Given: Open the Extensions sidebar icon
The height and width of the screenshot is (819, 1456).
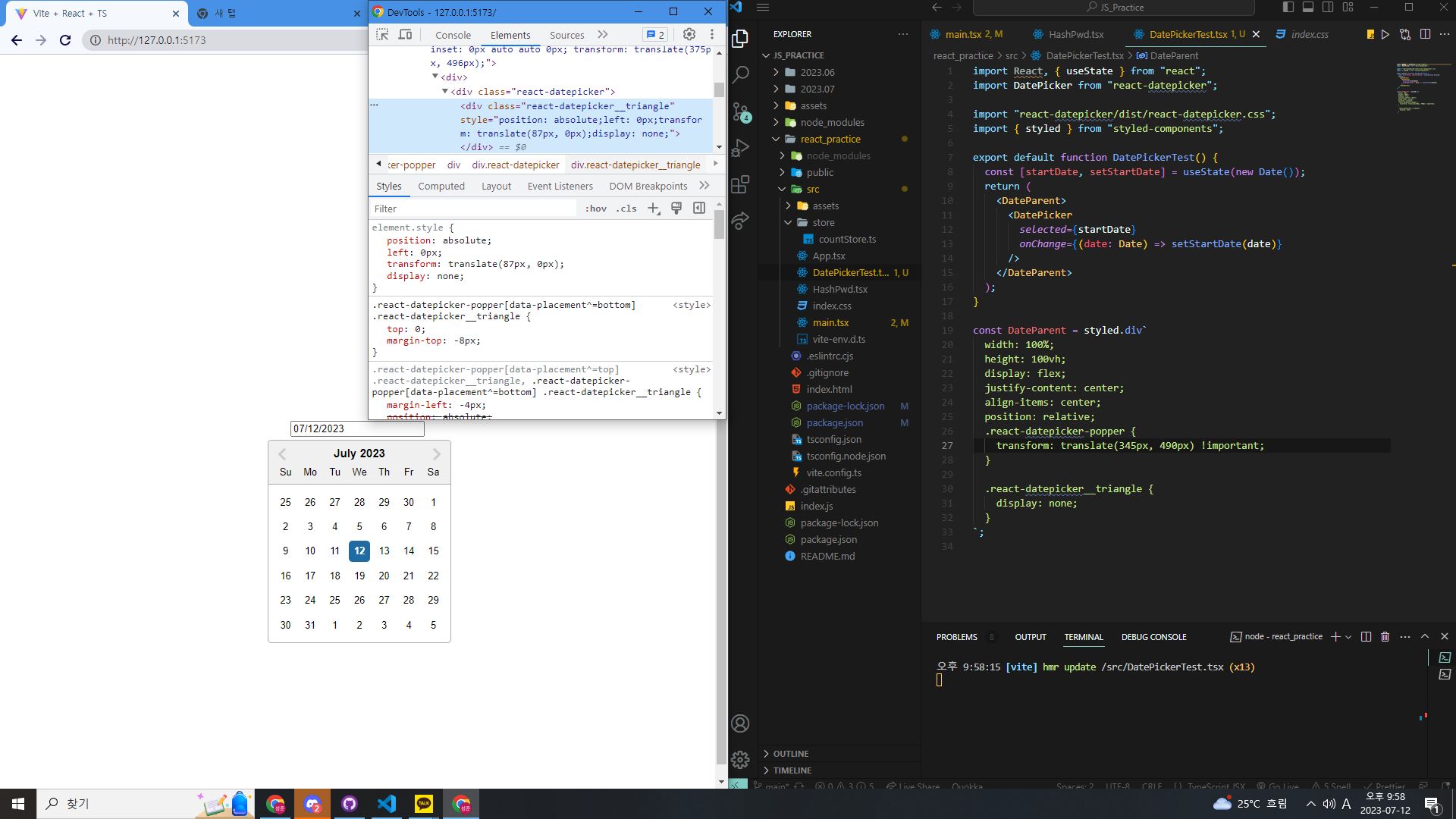Looking at the screenshot, I should tap(741, 184).
